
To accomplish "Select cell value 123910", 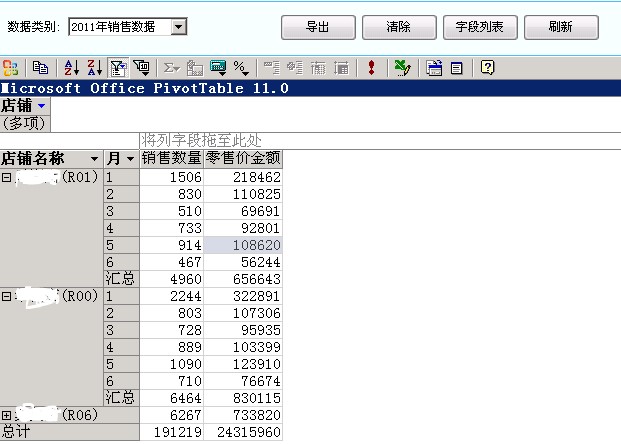I will click(x=243, y=364).
